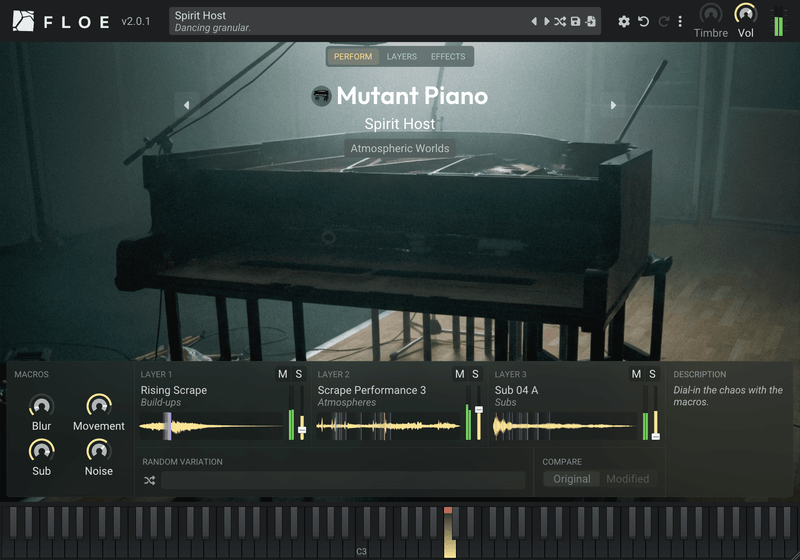Click the v2.0.1 version label
Image resolution: width=800 pixels, height=560 pixels.
tap(136, 21)
